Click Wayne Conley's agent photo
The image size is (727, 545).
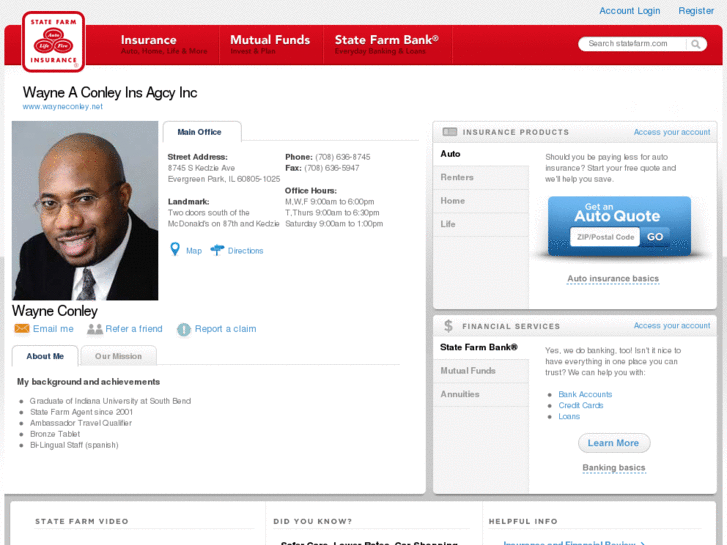click(x=85, y=211)
